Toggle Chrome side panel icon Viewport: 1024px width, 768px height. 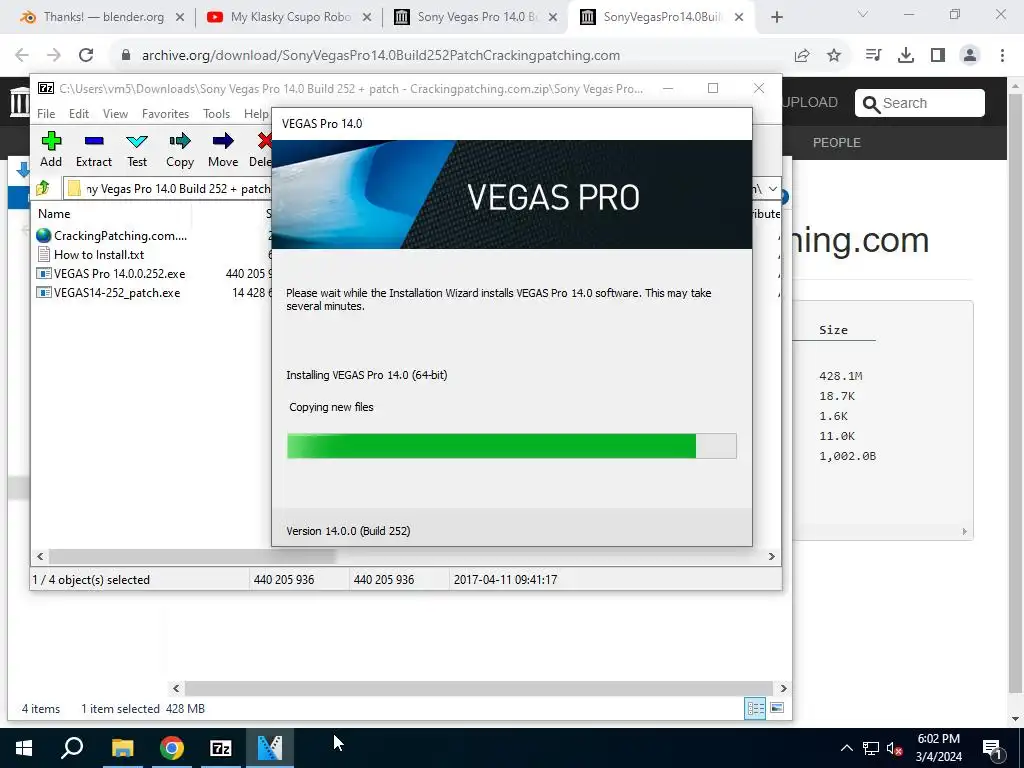tap(938, 56)
